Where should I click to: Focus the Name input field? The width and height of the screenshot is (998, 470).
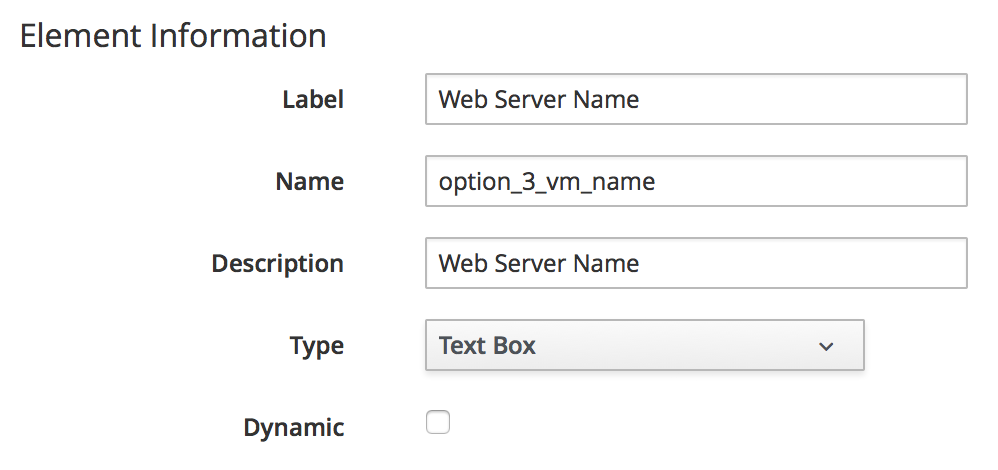[x=695, y=181]
